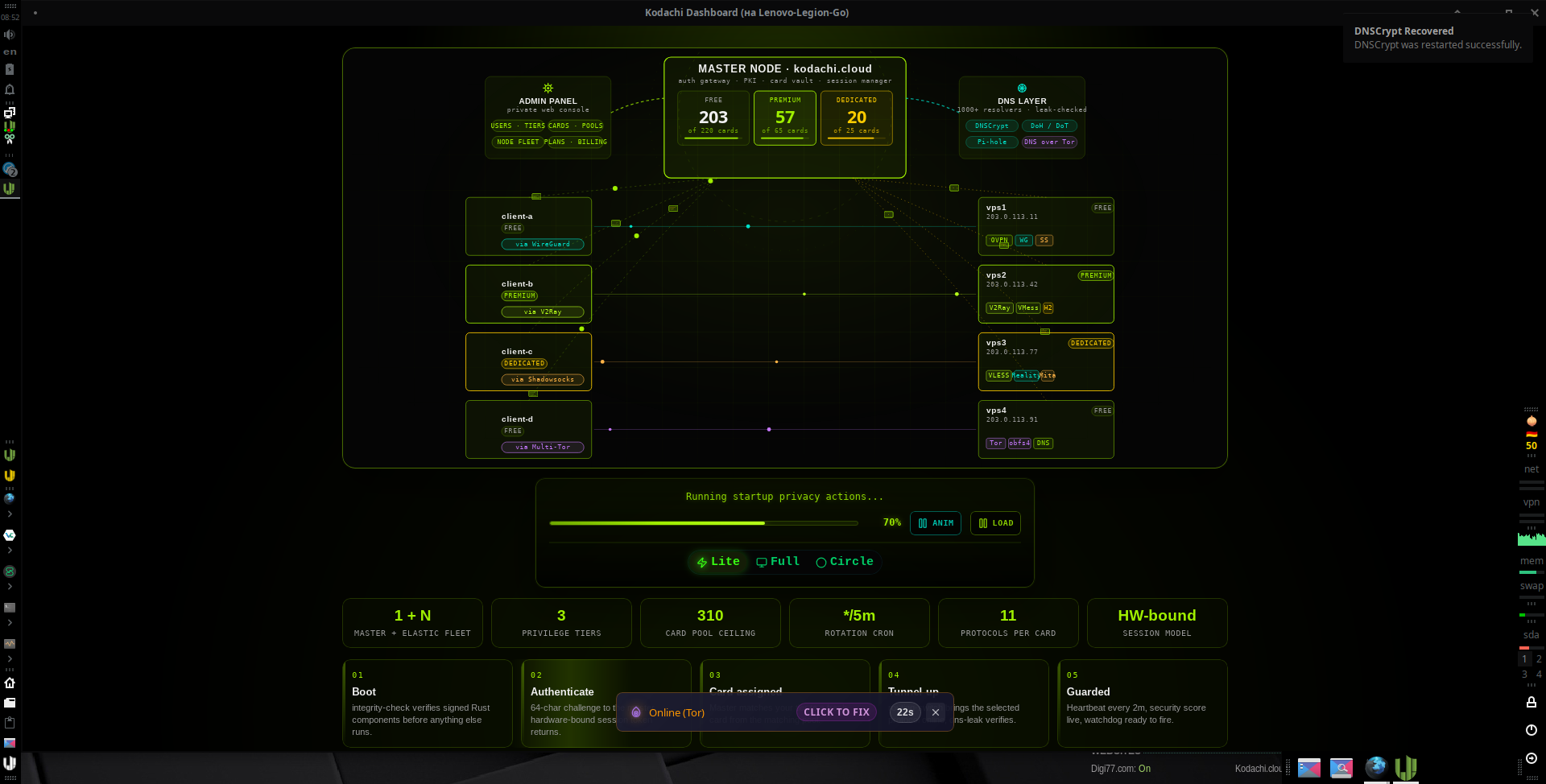
Task: Toggle the ANIM pause button
Action: coord(936,523)
